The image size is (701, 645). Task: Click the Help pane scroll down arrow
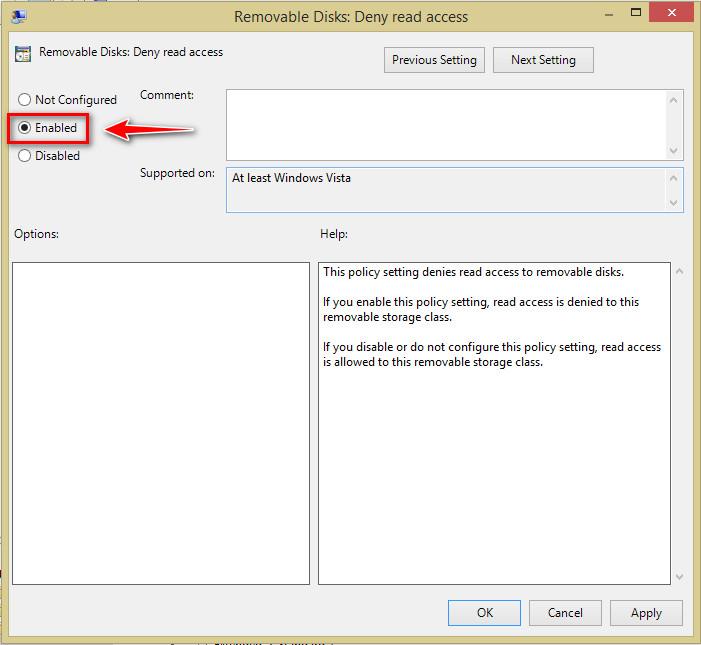pyautogui.click(x=680, y=576)
